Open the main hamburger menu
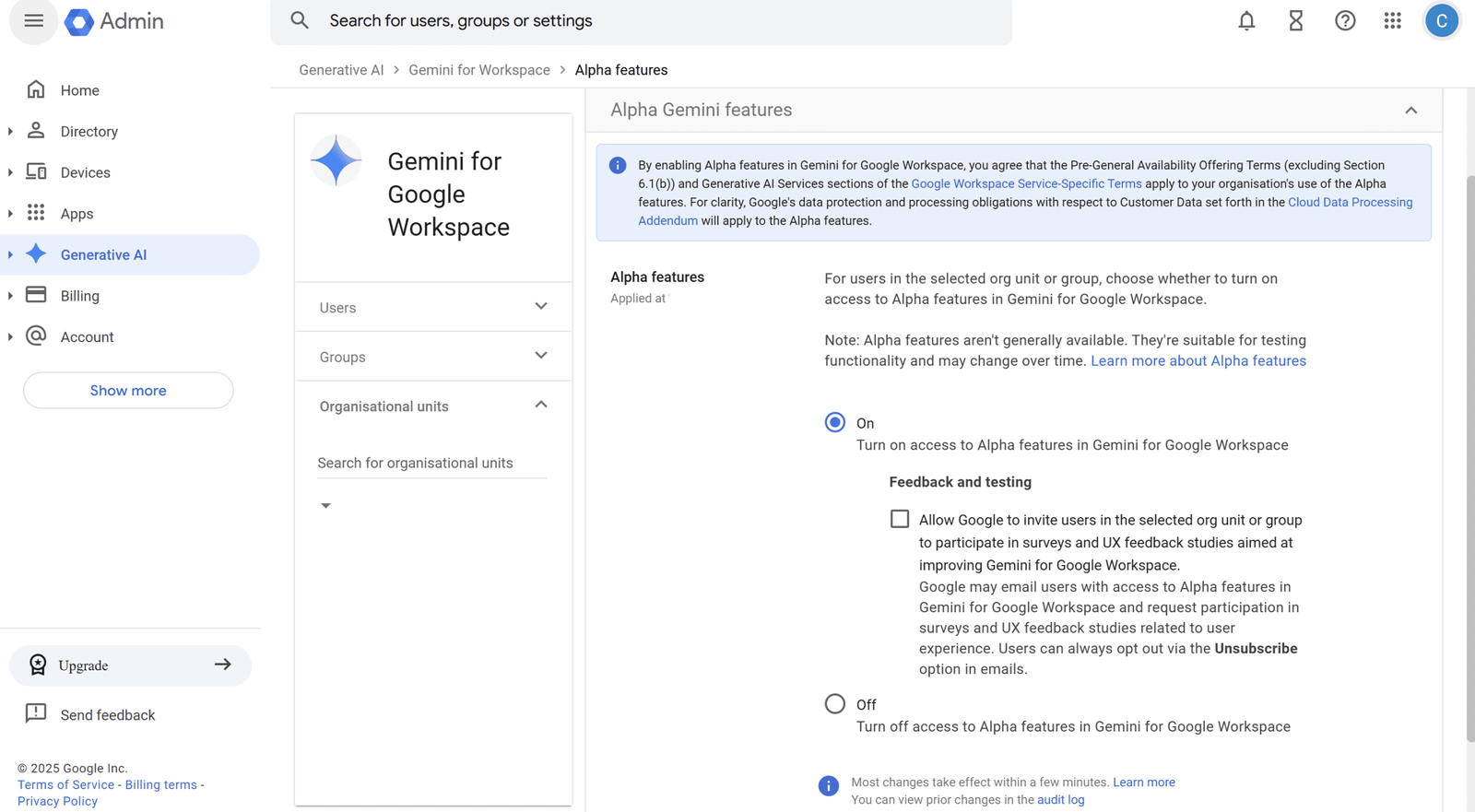Screen dimensions: 1475x812 pyautogui.click(x=34, y=20)
